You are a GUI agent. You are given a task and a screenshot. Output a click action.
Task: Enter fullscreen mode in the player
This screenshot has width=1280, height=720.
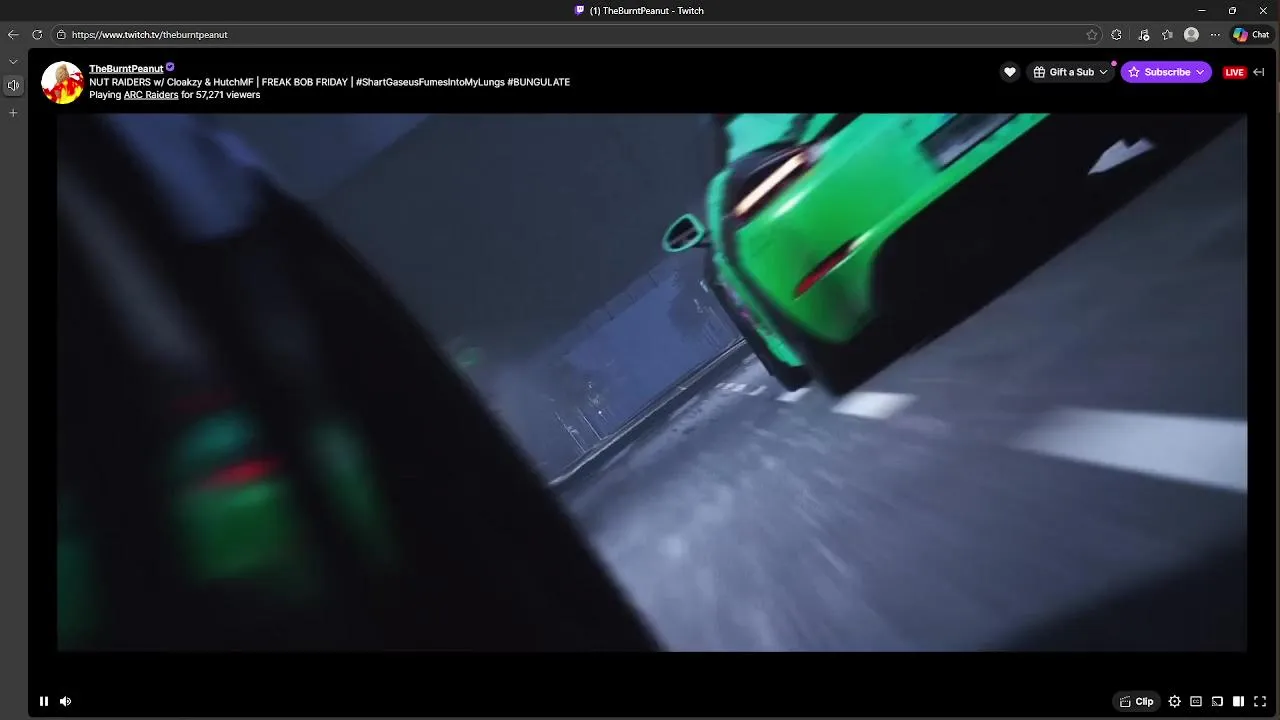(1260, 701)
